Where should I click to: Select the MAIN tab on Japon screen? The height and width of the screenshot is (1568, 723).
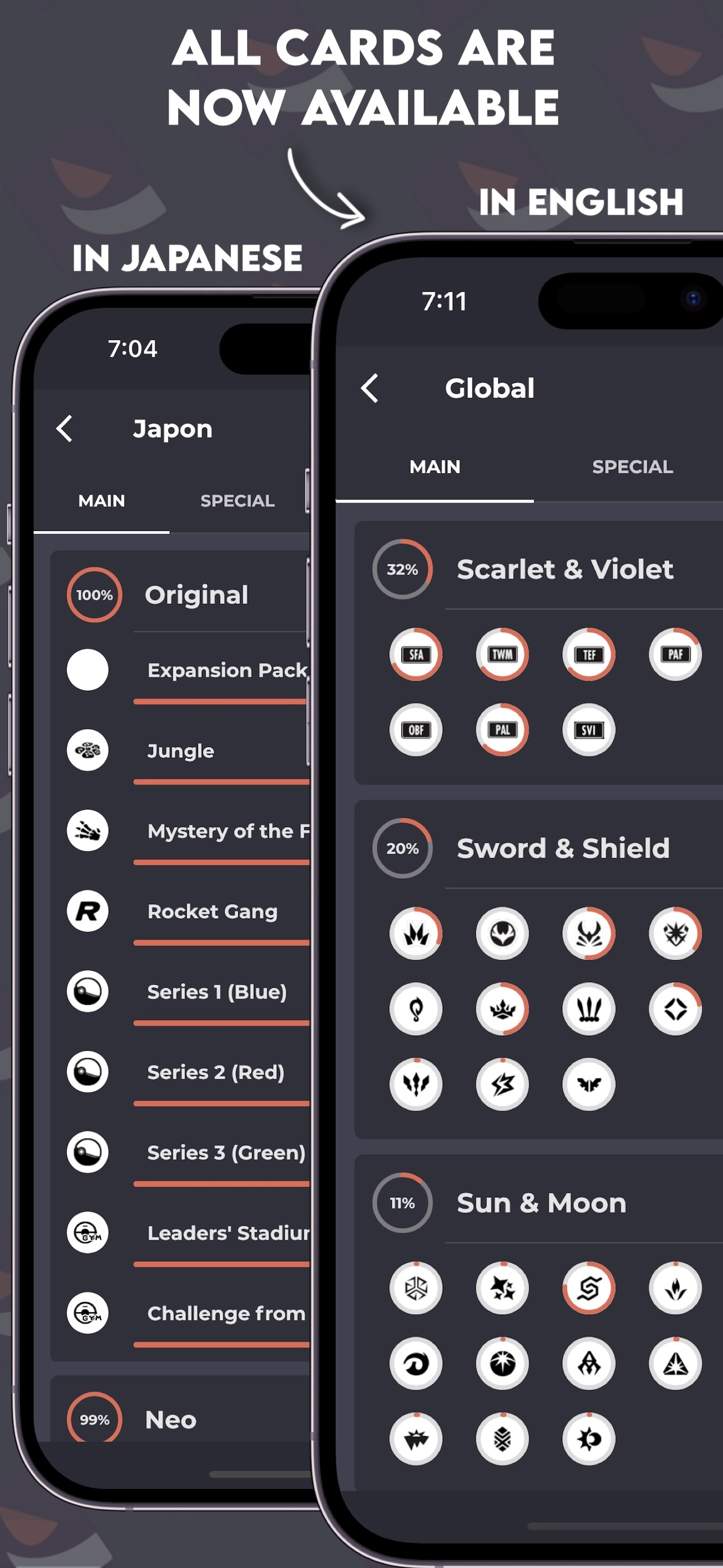click(101, 501)
